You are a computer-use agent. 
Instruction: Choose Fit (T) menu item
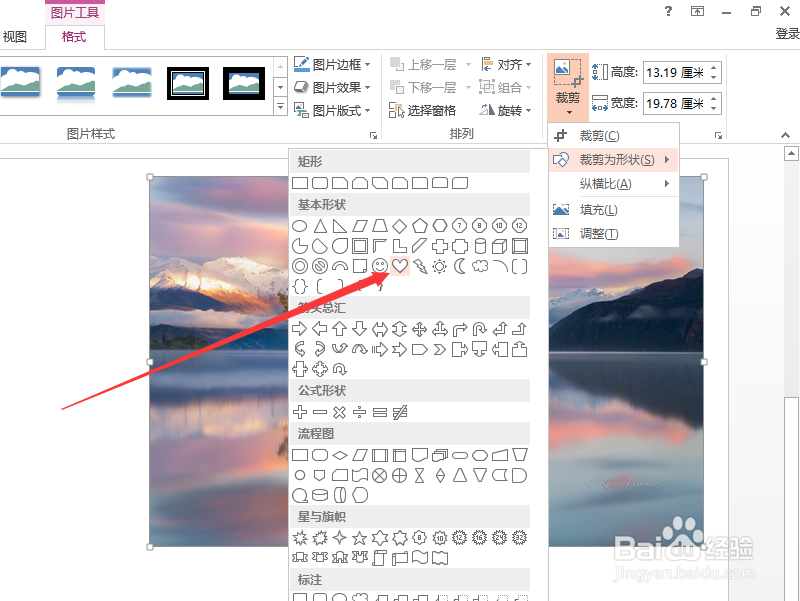[x=614, y=234]
